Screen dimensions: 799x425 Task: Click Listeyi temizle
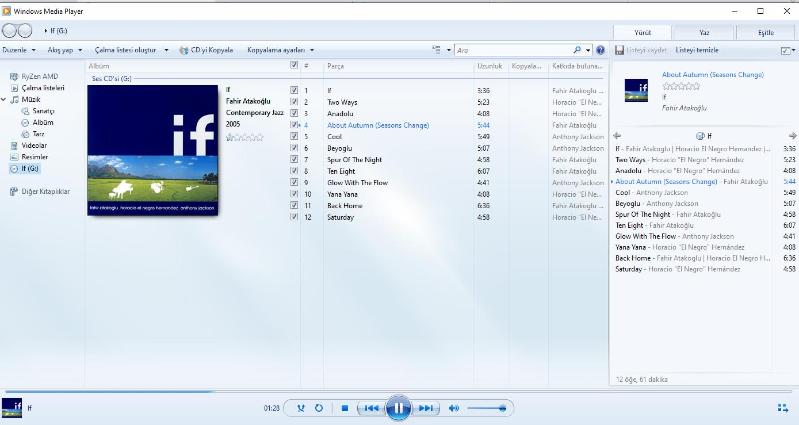click(697, 50)
